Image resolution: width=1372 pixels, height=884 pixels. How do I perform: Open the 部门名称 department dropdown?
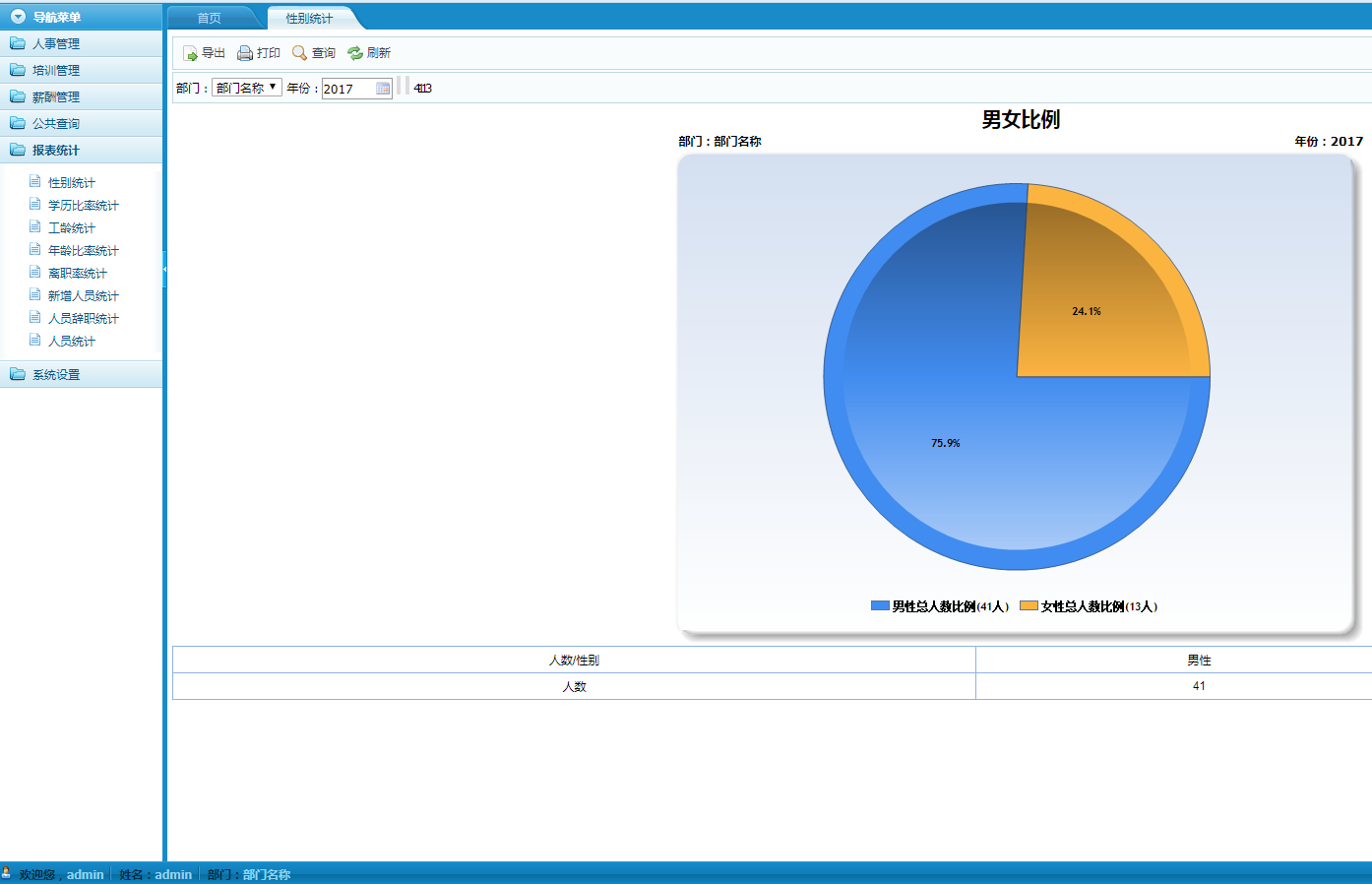[x=247, y=88]
